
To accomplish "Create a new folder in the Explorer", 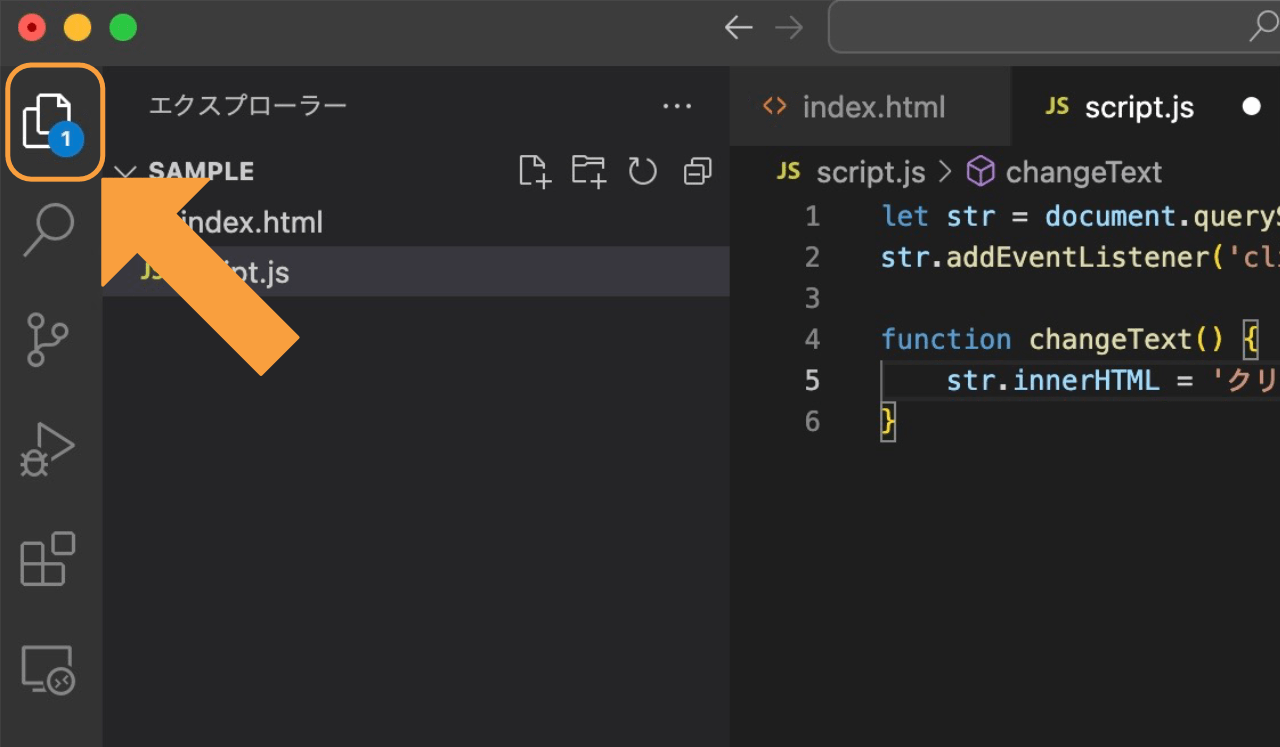I will (589, 171).
